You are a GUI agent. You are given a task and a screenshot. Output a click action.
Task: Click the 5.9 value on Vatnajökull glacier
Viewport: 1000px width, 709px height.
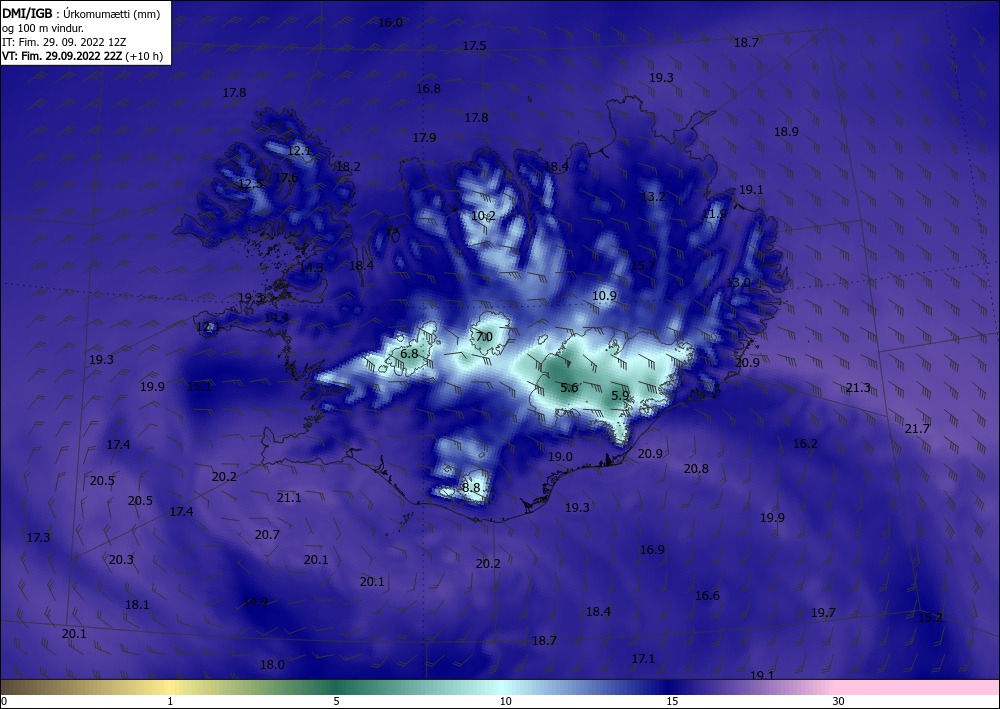[620, 396]
